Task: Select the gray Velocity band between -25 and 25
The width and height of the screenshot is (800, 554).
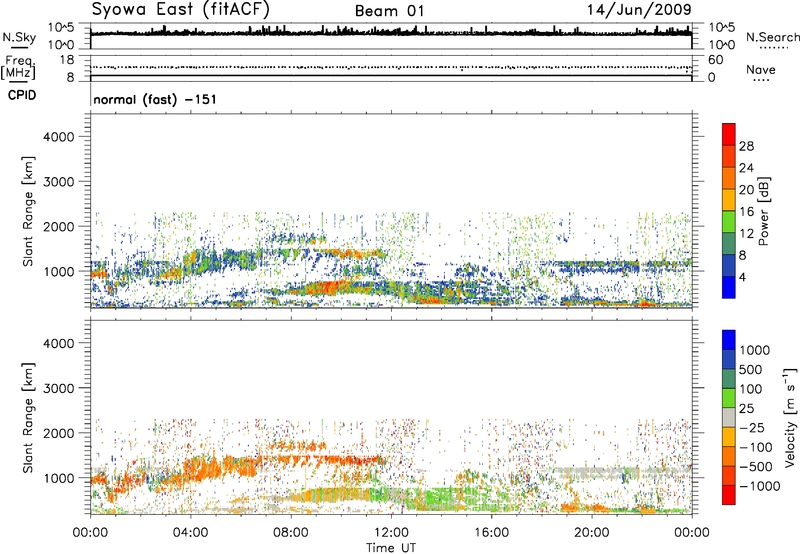Action: (x=729, y=417)
